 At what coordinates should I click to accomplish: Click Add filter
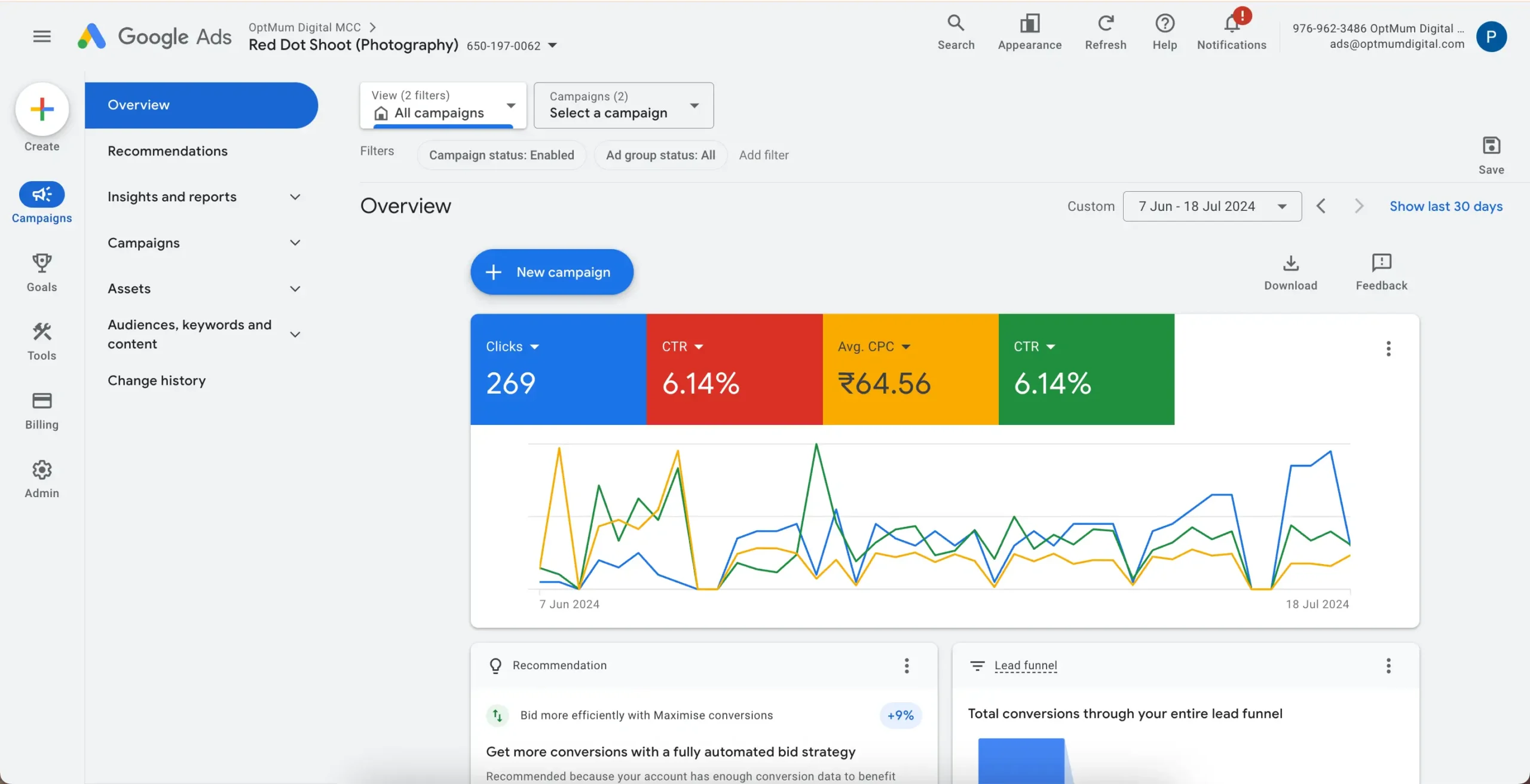pos(763,155)
